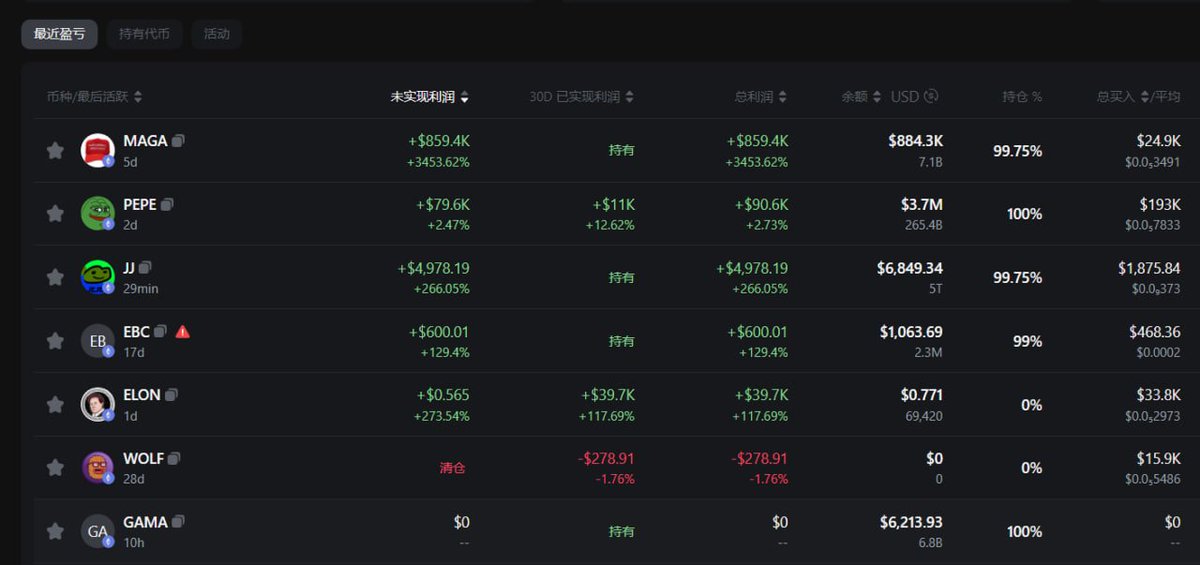Open ELON token name link

click(142, 395)
